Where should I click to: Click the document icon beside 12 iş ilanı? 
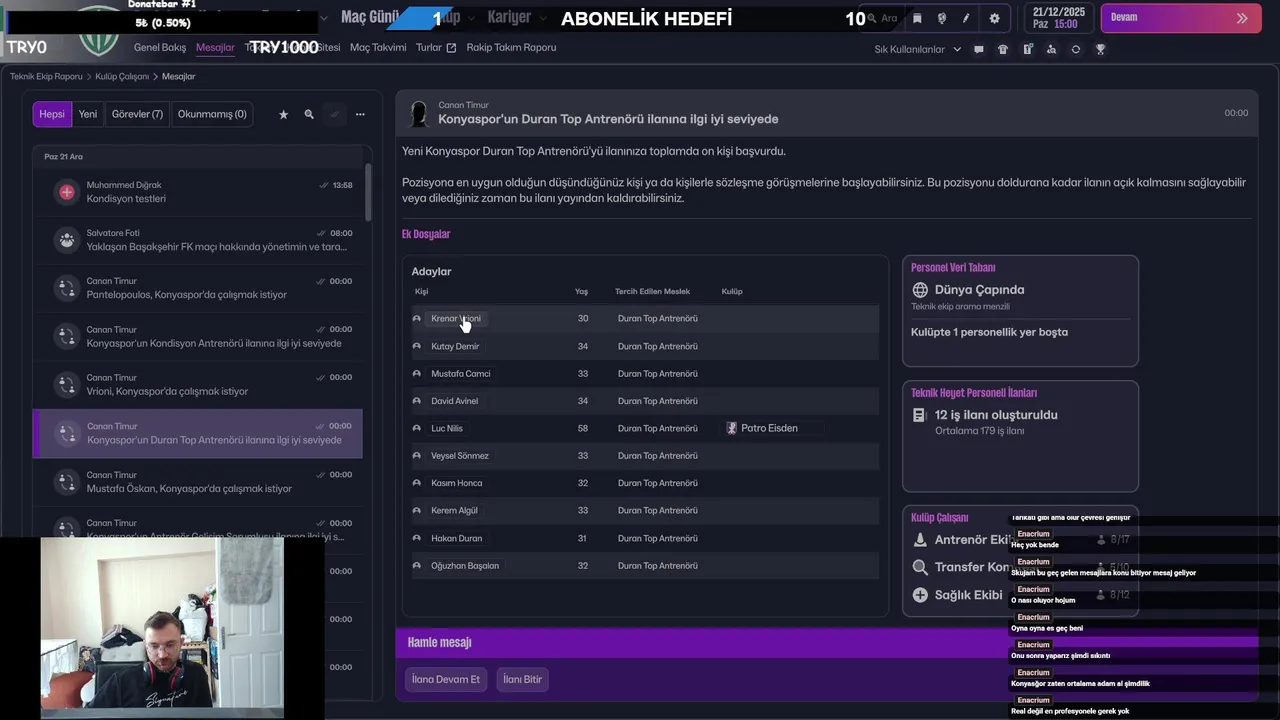click(x=919, y=415)
